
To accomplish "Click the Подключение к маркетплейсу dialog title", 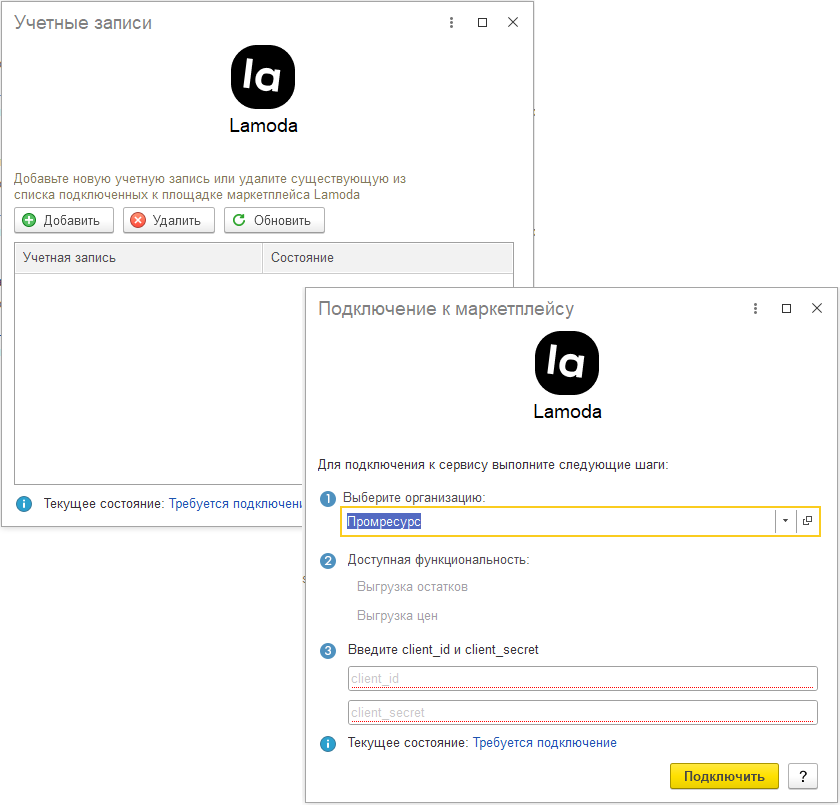I will pos(446,309).
